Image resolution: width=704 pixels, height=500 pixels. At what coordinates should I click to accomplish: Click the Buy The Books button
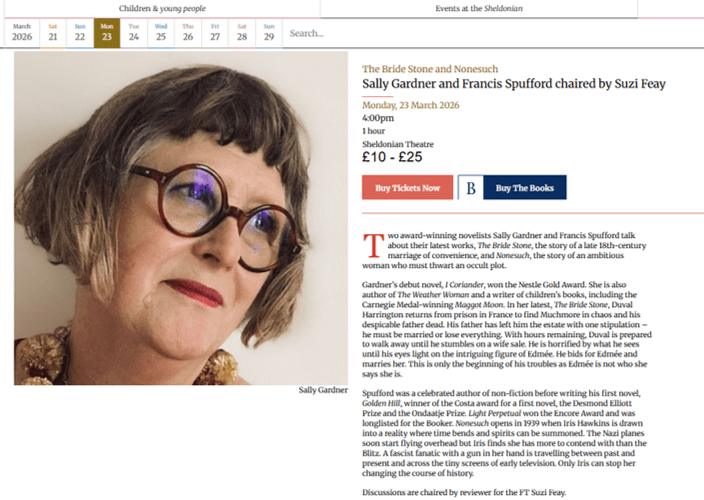524,188
